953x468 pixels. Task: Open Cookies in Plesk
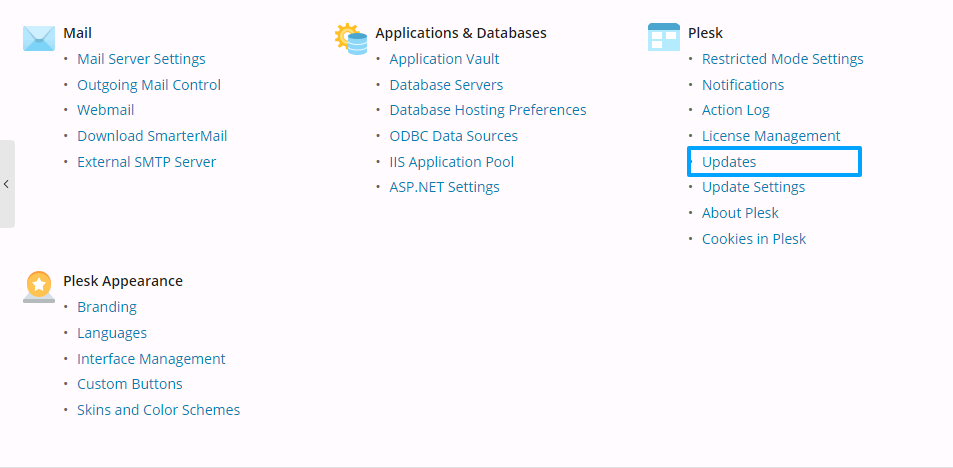pos(754,239)
